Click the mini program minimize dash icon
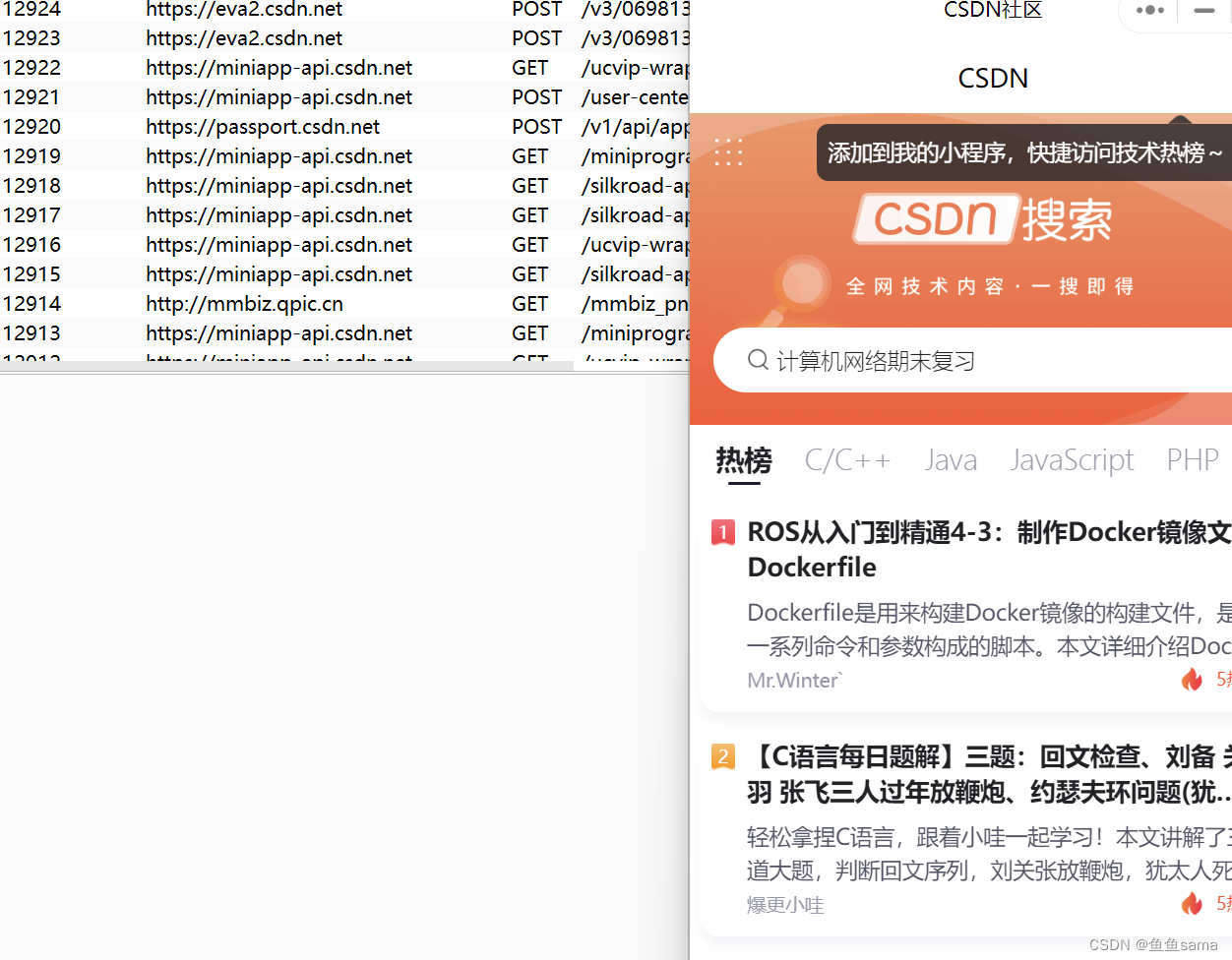The height and width of the screenshot is (960, 1232). (x=1204, y=10)
